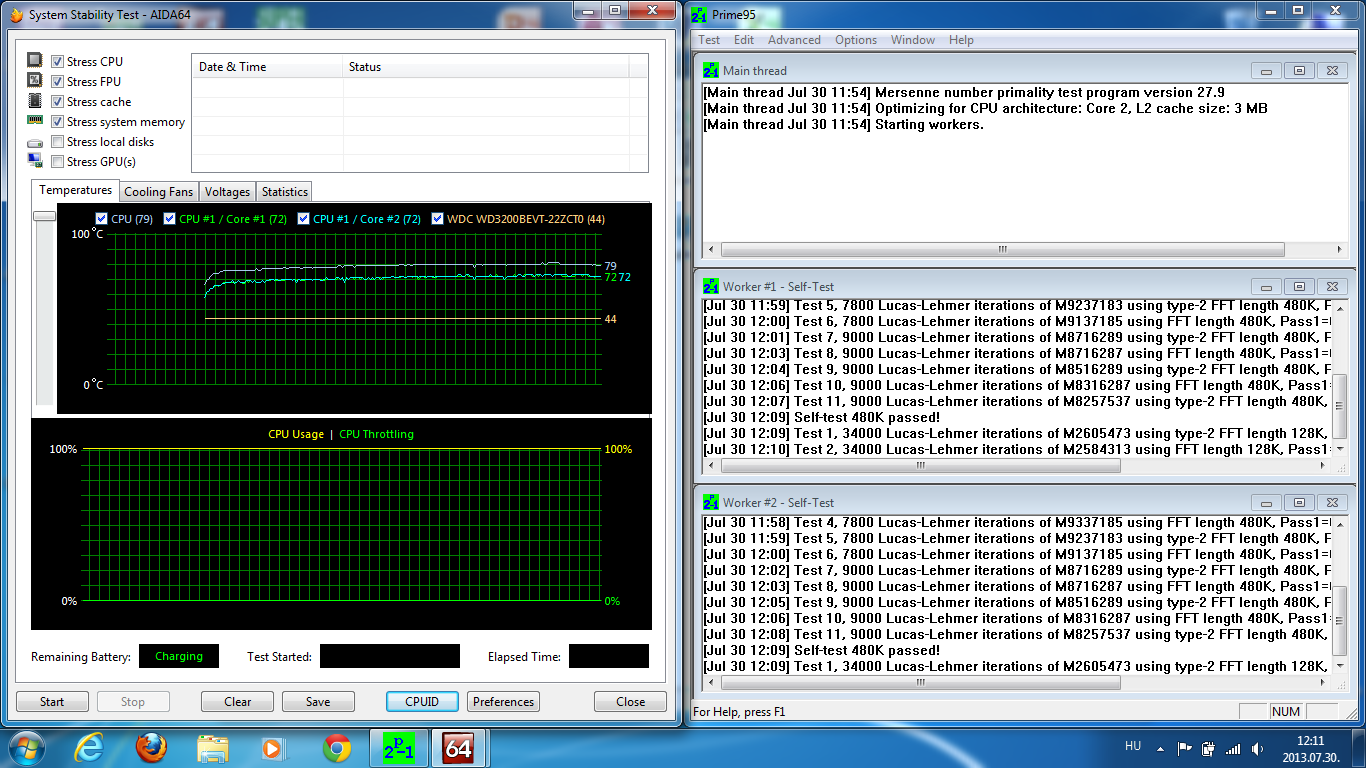
Task: Launch Firefox from the taskbar
Action: click(x=151, y=748)
